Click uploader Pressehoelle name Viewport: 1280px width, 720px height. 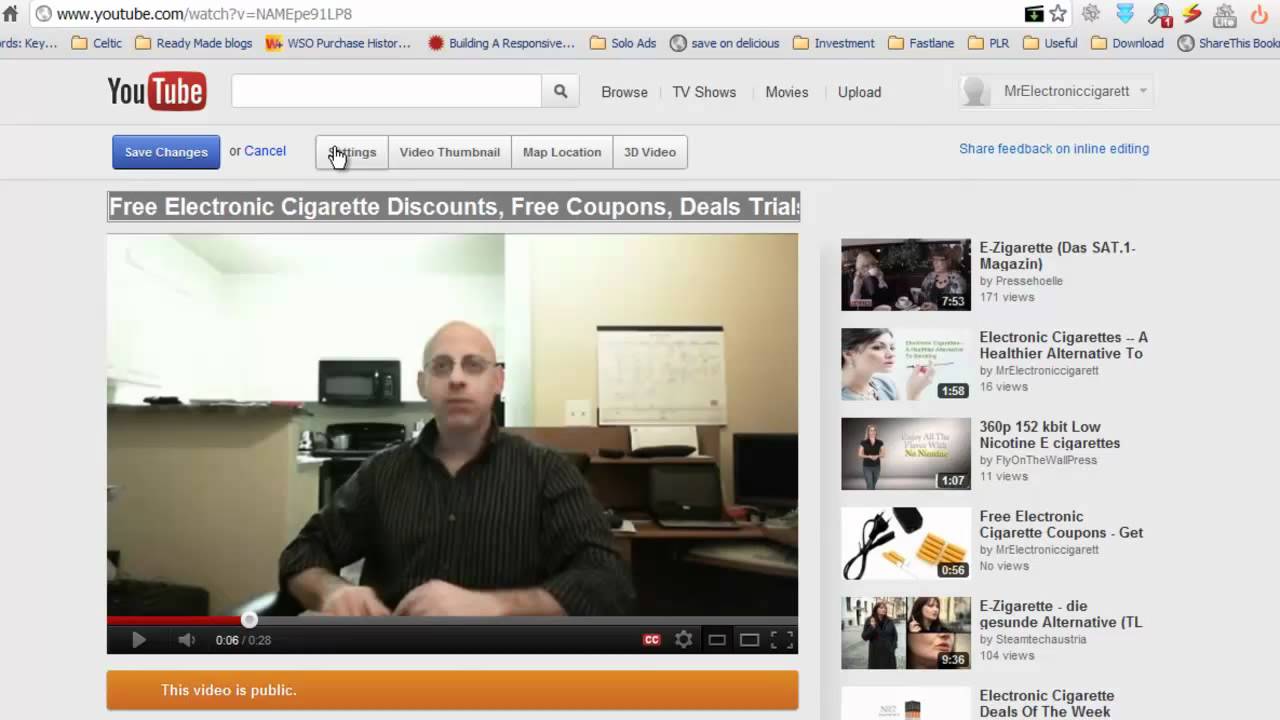click(x=1029, y=281)
